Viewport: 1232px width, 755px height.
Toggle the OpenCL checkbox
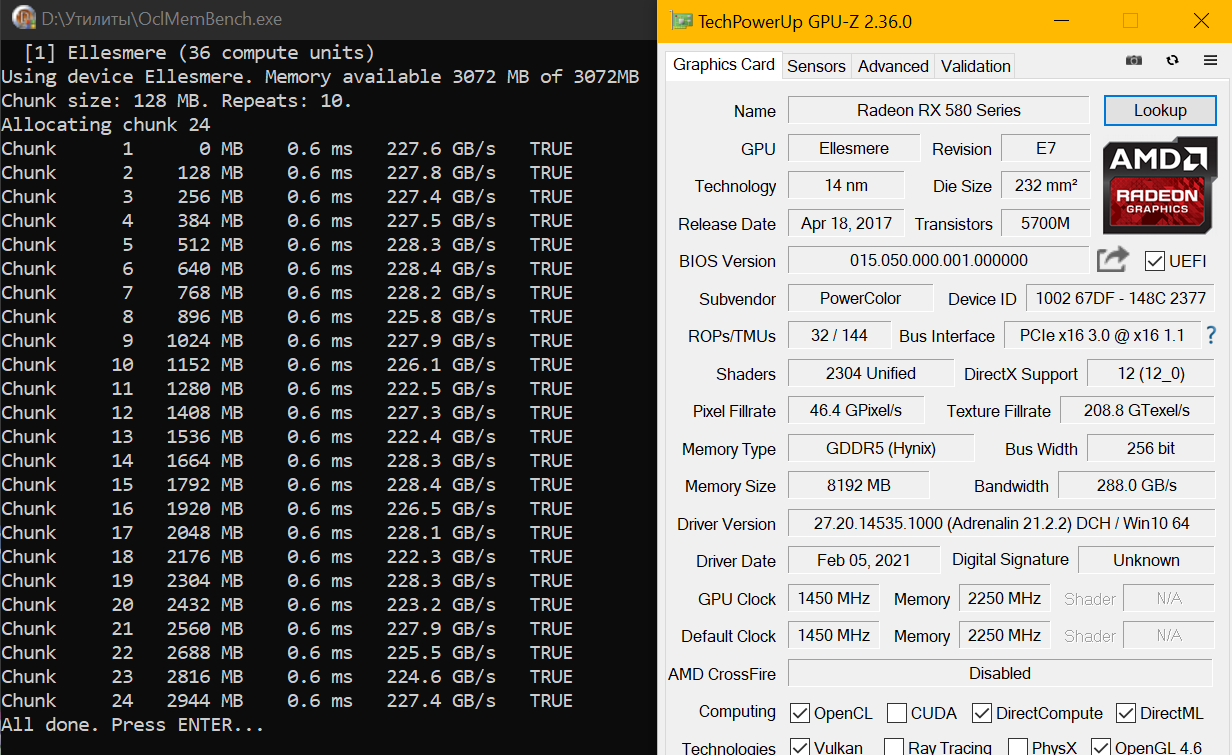point(800,713)
